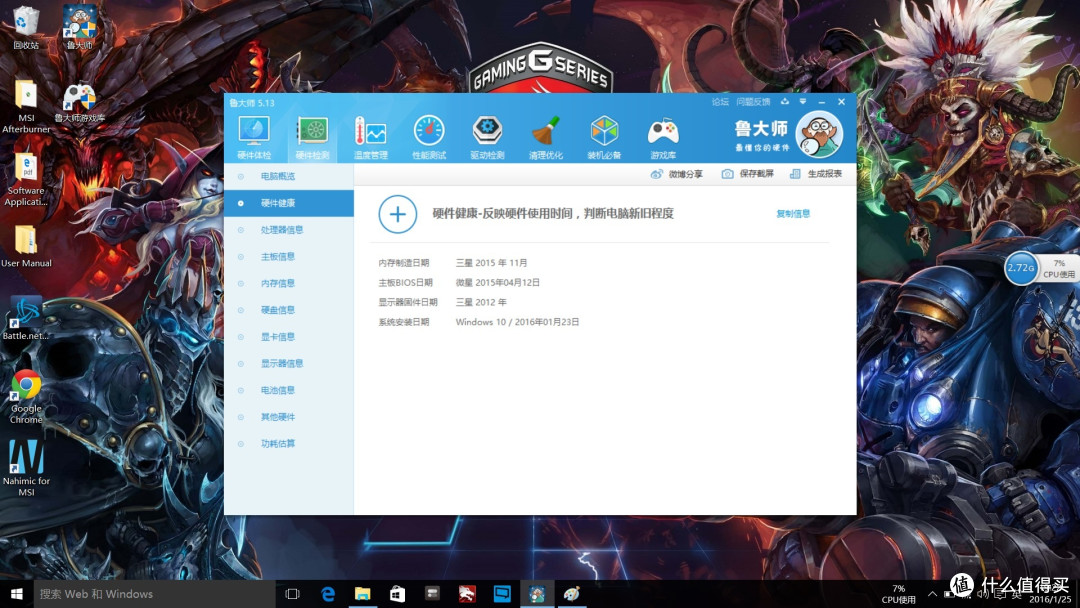The width and height of the screenshot is (1080, 608).
Task: Select 主板信息 in sidebar
Action: tap(289, 257)
